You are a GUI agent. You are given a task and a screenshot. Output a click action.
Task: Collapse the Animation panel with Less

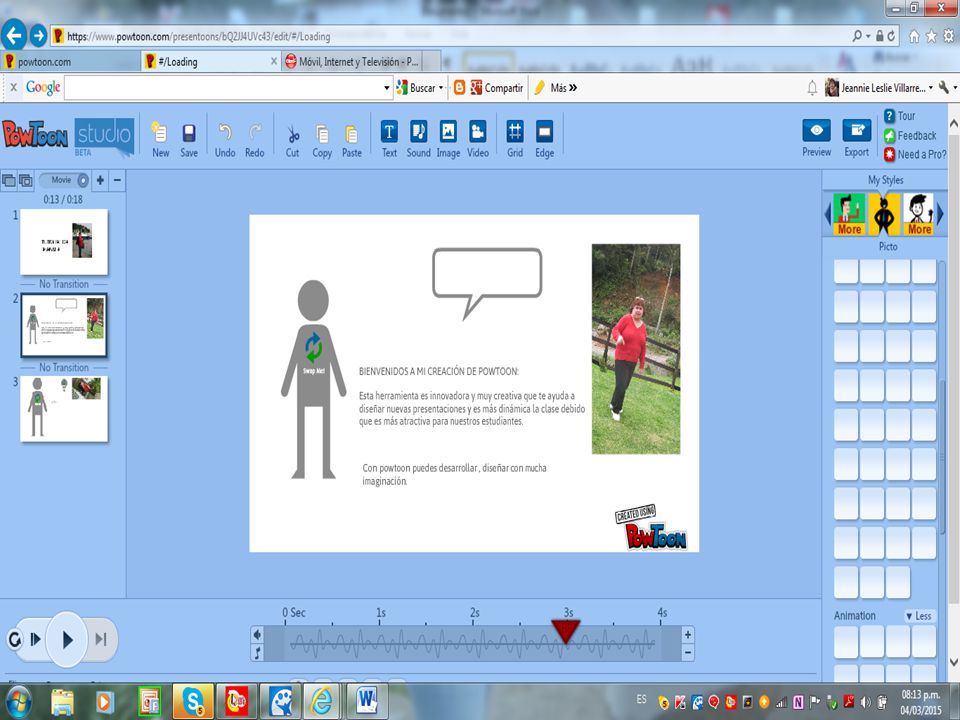(x=919, y=616)
